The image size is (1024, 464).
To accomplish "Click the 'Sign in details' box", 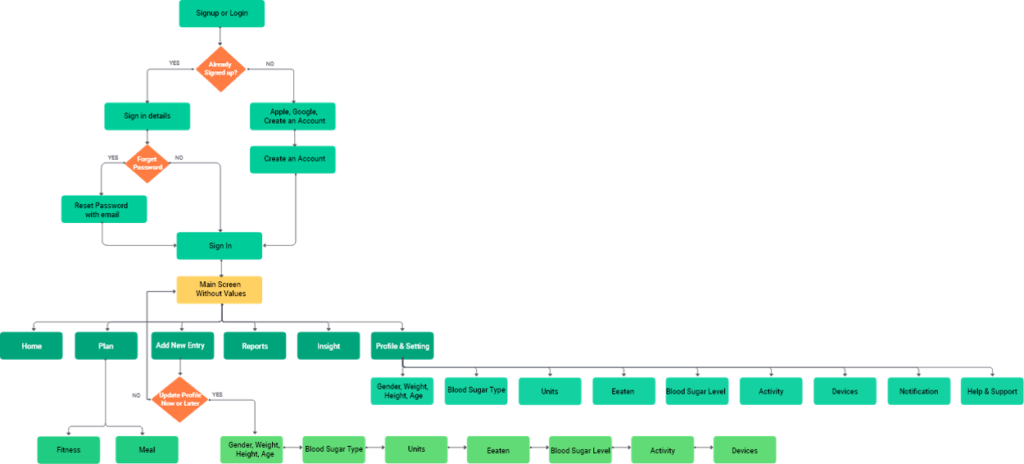I will [147, 116].
